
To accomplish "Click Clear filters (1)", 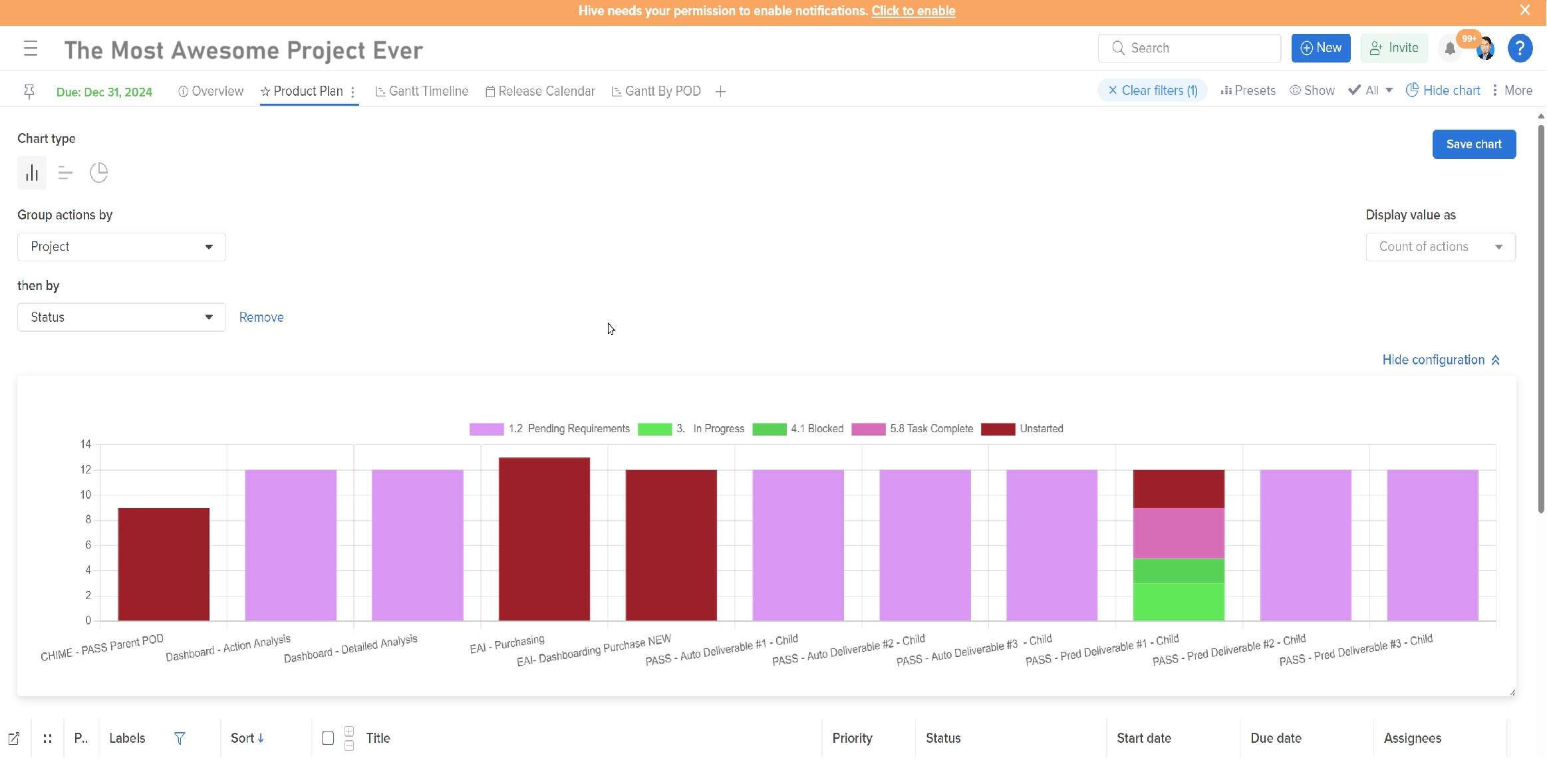I will tap(1153, 90).
